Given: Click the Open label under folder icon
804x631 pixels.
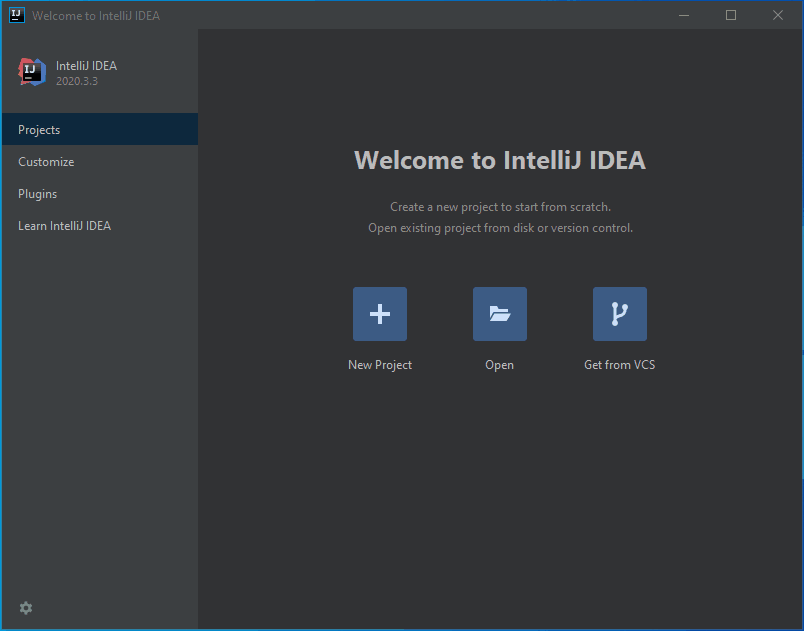Looking at the screenshot, I should click(499, 365).
